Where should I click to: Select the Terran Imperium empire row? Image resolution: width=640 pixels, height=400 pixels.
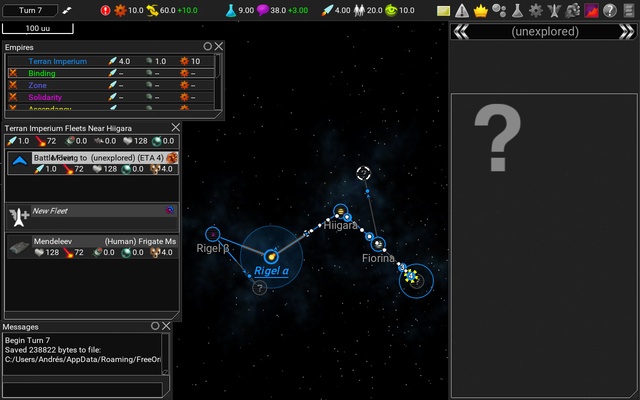pyautogui.click(x=111, y=61)
